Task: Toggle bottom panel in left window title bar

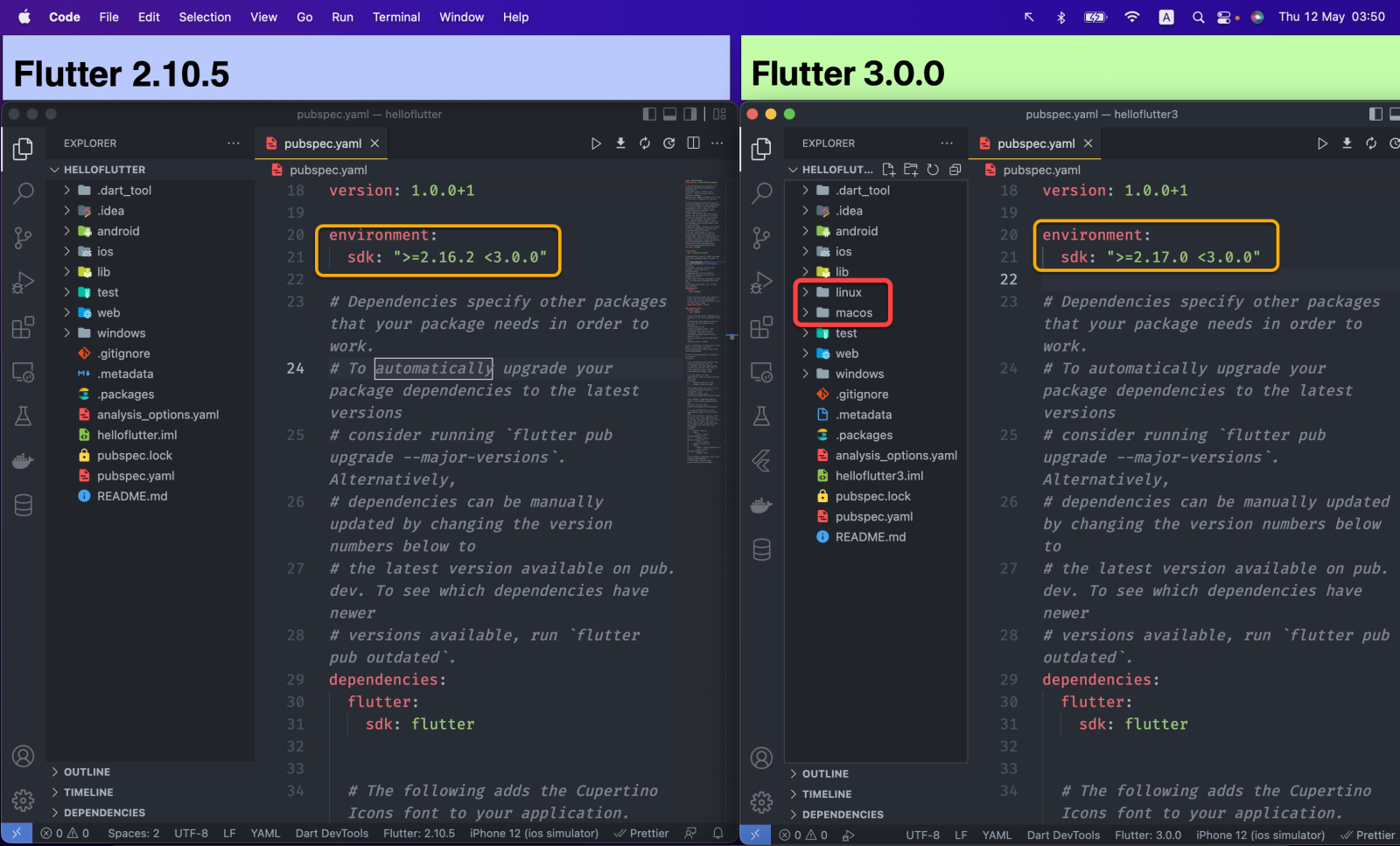Action: pos(669,114)
